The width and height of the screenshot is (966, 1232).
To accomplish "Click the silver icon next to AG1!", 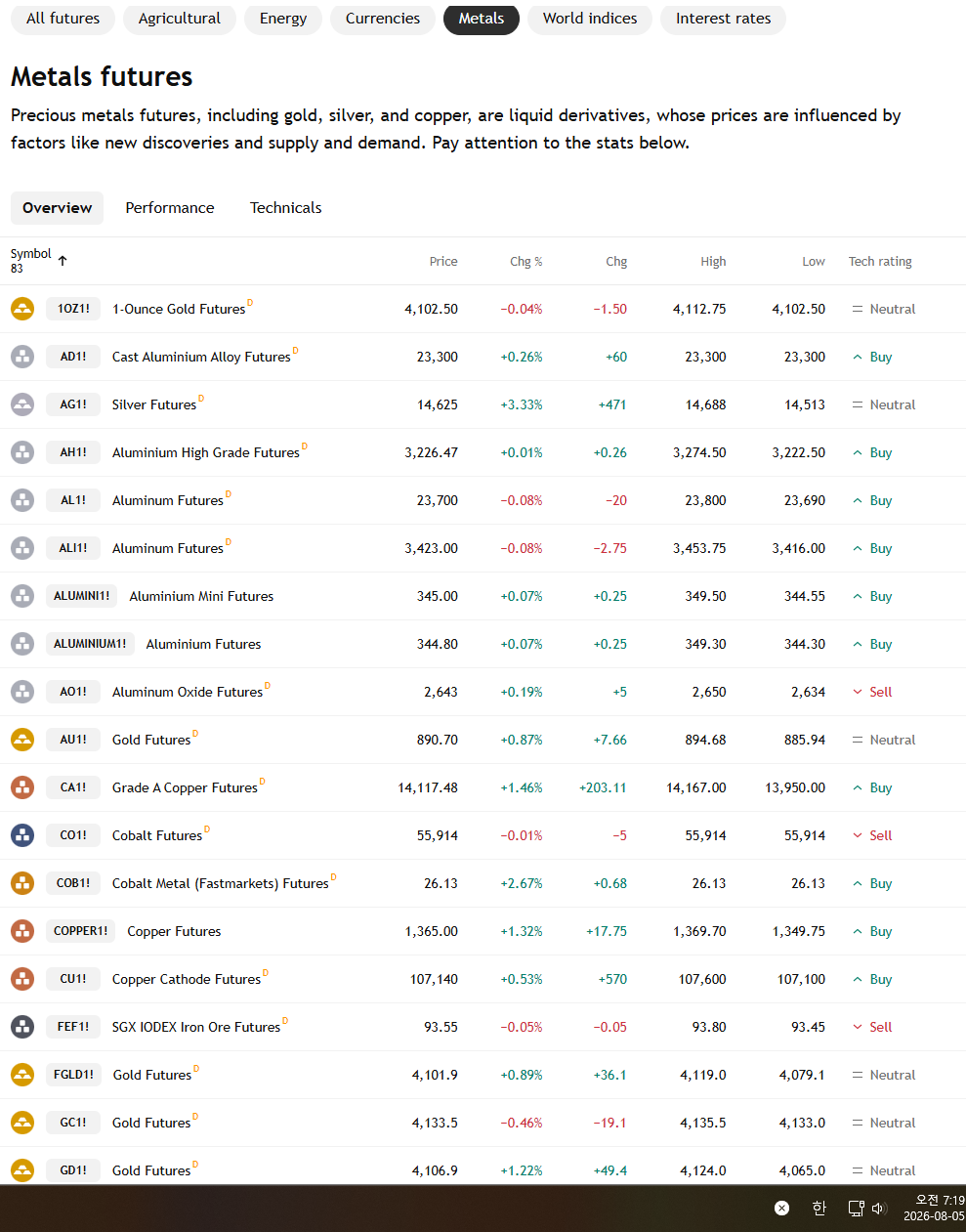I will (22, 404).
